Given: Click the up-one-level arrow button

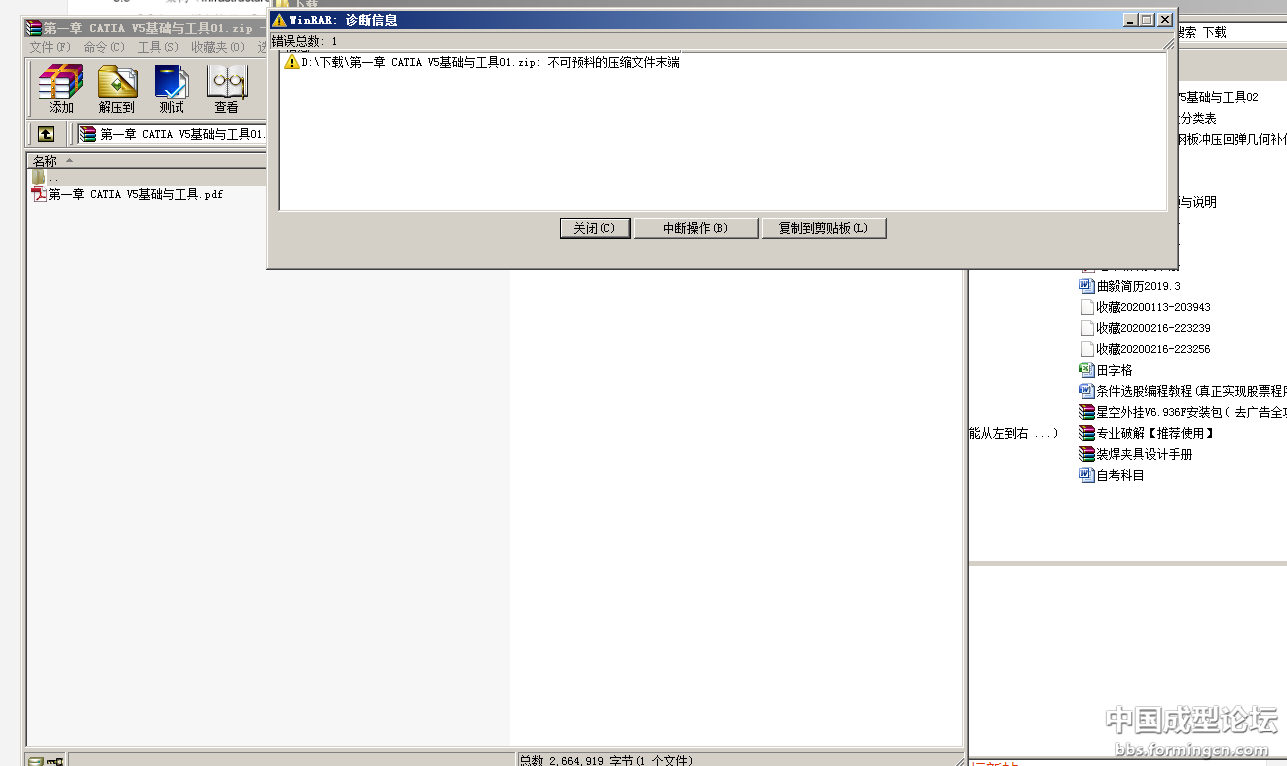Looking at the screenshot, I should 46,134.
